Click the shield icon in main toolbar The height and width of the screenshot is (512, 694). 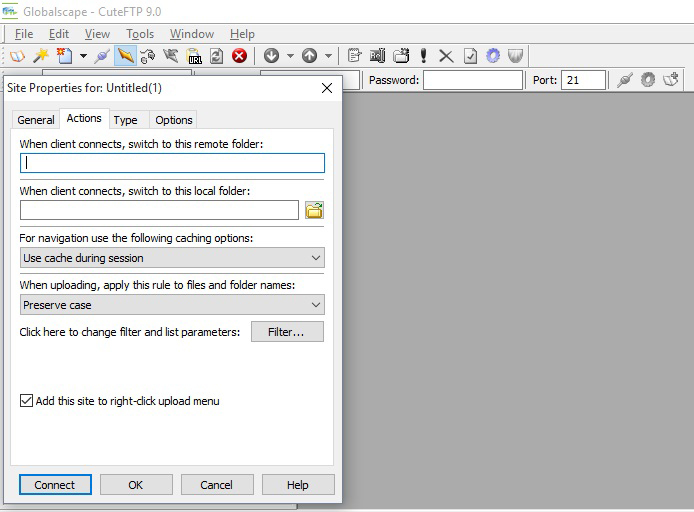(x=515, y=56)
